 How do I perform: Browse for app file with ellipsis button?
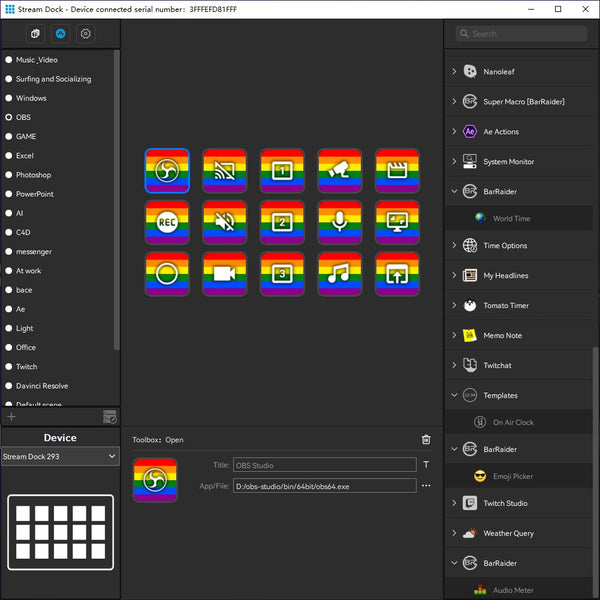click(x=426, y=486)
